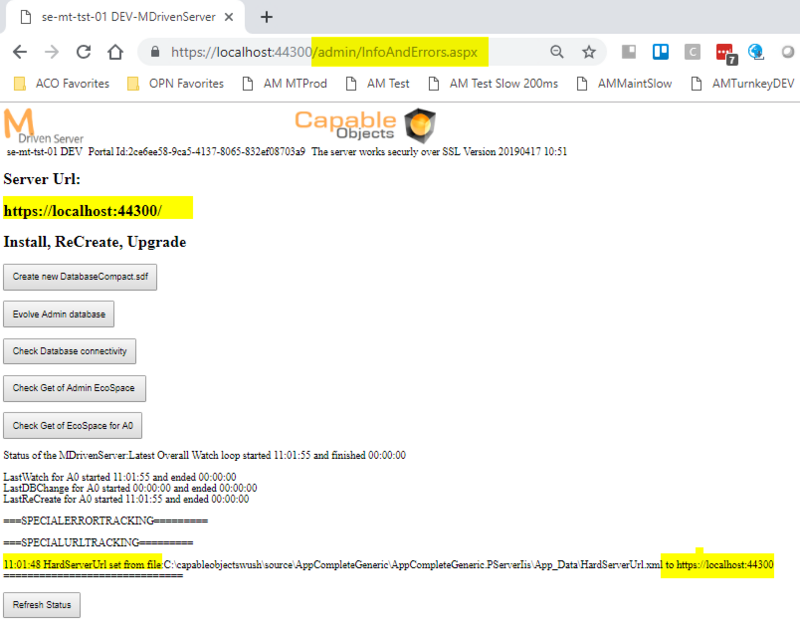Reload the current page
Viewport: 800px width, 626px height.
coord(84,52)
